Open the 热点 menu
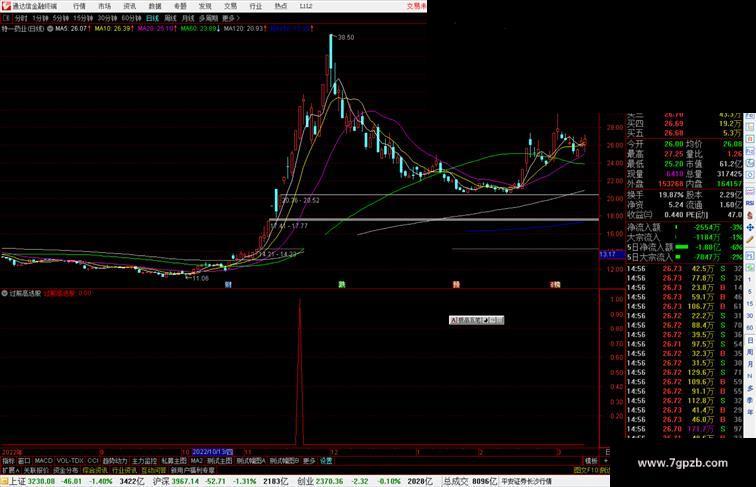The image size is (756, 487). (x=280, y=6)
